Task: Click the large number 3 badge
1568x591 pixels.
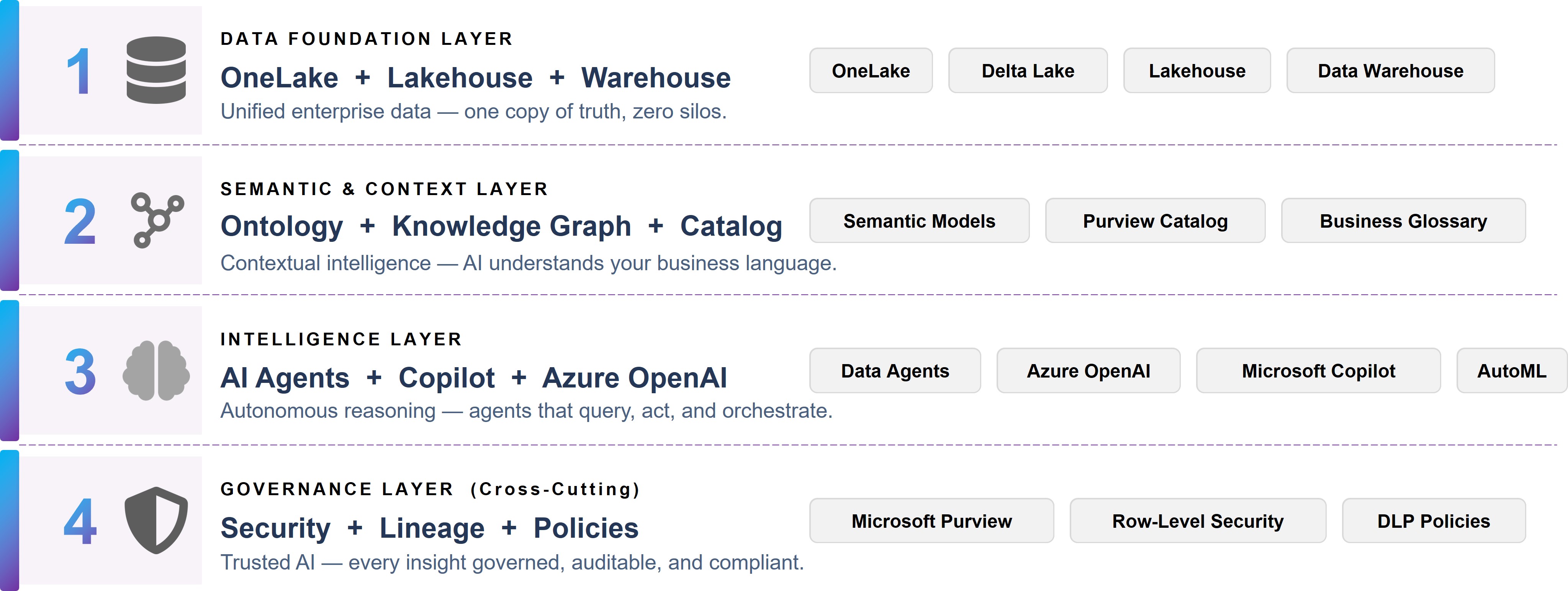Action: (80, 371)
